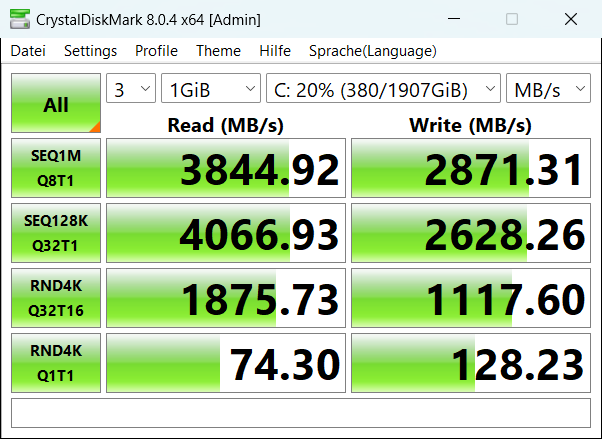This screenshot has width=602, height=439.
Task: Click the SEQ1M write result 2871.31
Action: pyautogui.click(x=471, y=168)
